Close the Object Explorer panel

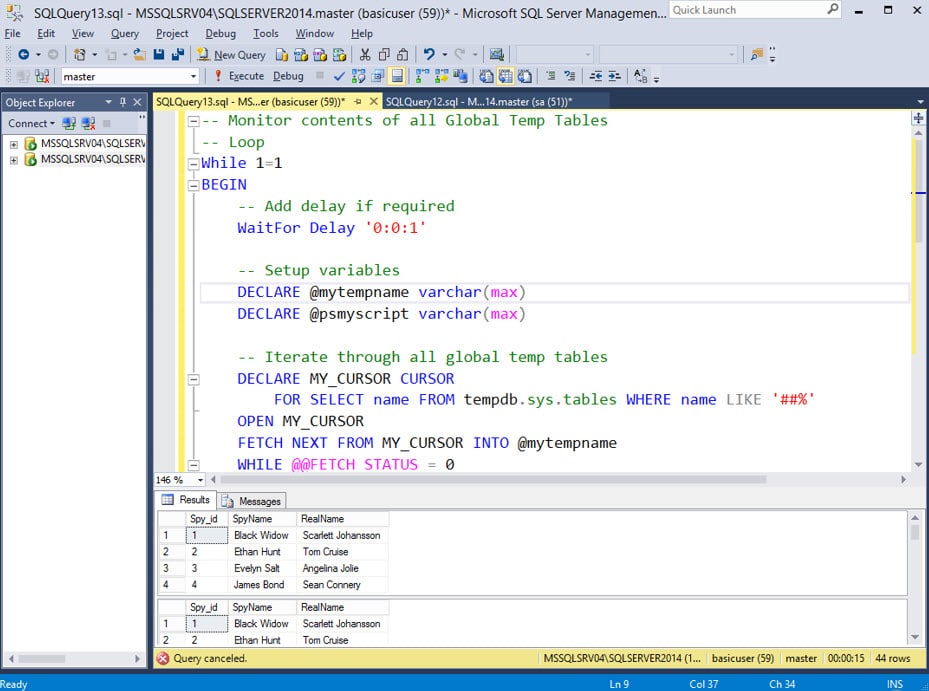click(137, 102)
